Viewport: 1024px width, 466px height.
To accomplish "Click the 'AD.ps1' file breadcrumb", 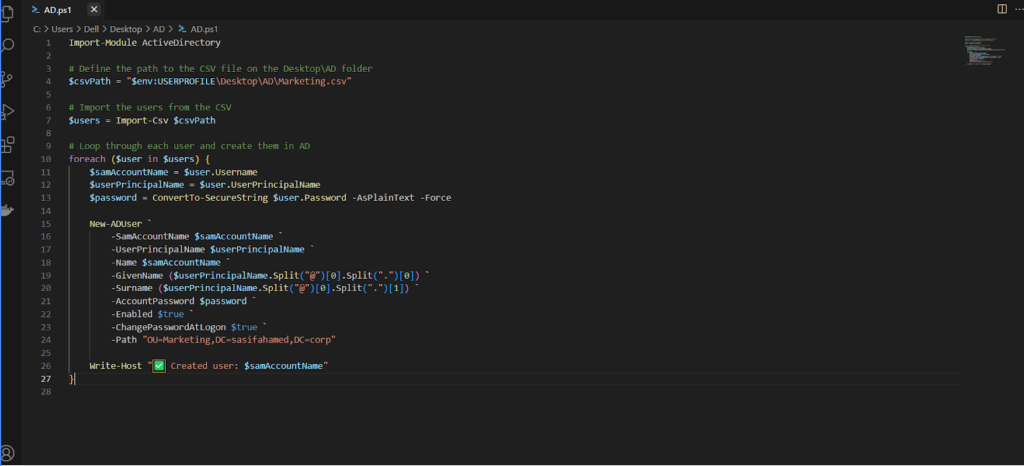I will [204, 29].
